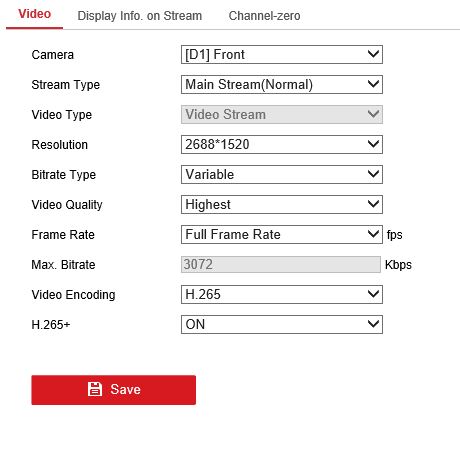The width and height of the screenshot is (460, 462).
Task: Click the Video Encoding chevron arrow
Action: point(373,294)
